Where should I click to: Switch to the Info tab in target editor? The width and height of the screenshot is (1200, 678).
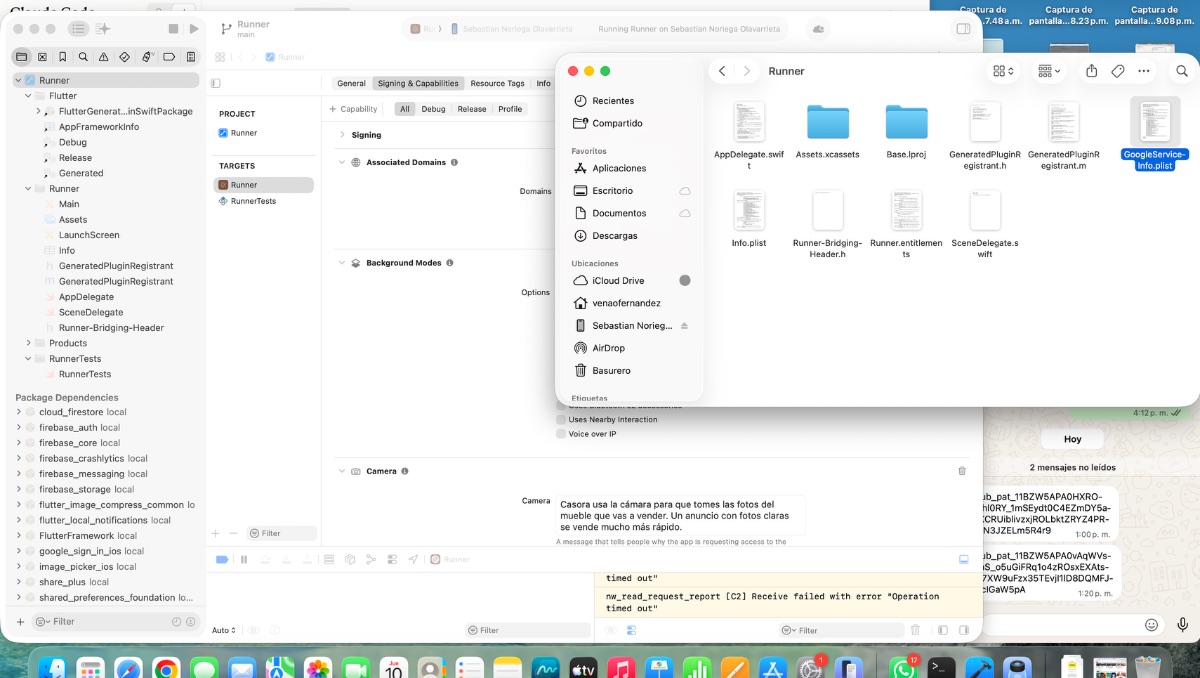click(x=543, y=84)
